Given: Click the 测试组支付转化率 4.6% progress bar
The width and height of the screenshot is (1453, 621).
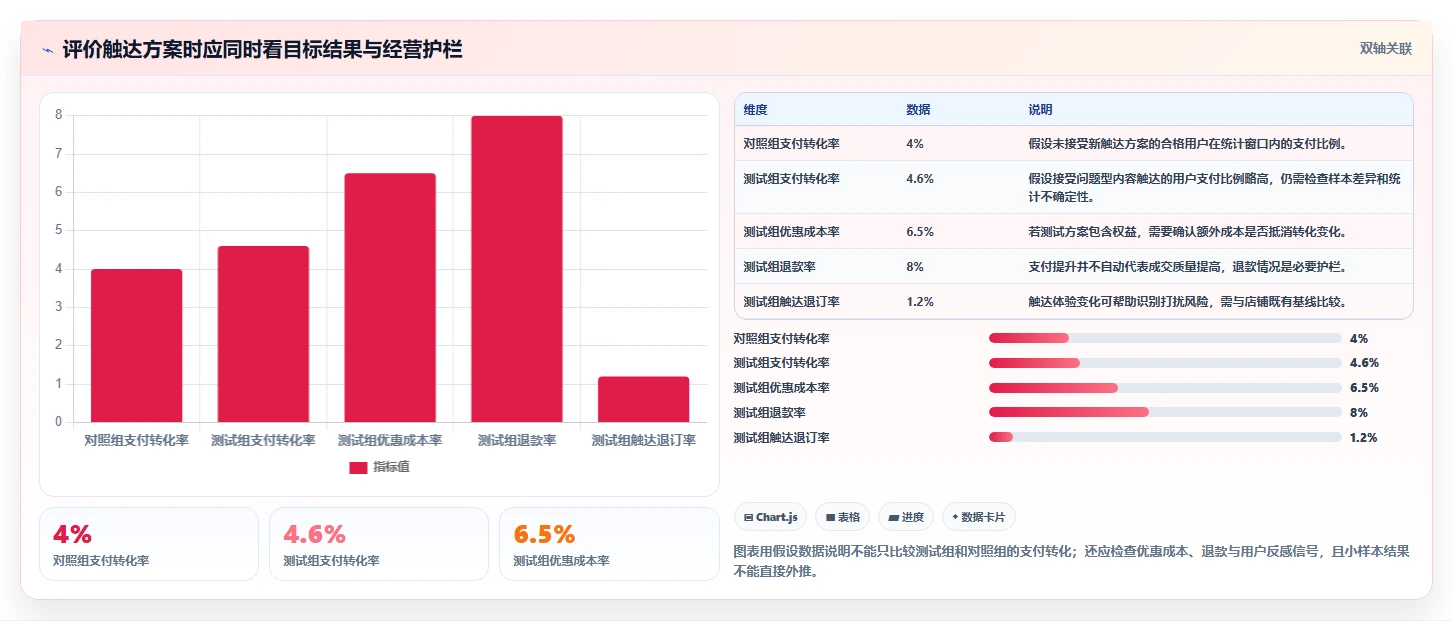Looking at the screenshot, I should pos(1165,363).
